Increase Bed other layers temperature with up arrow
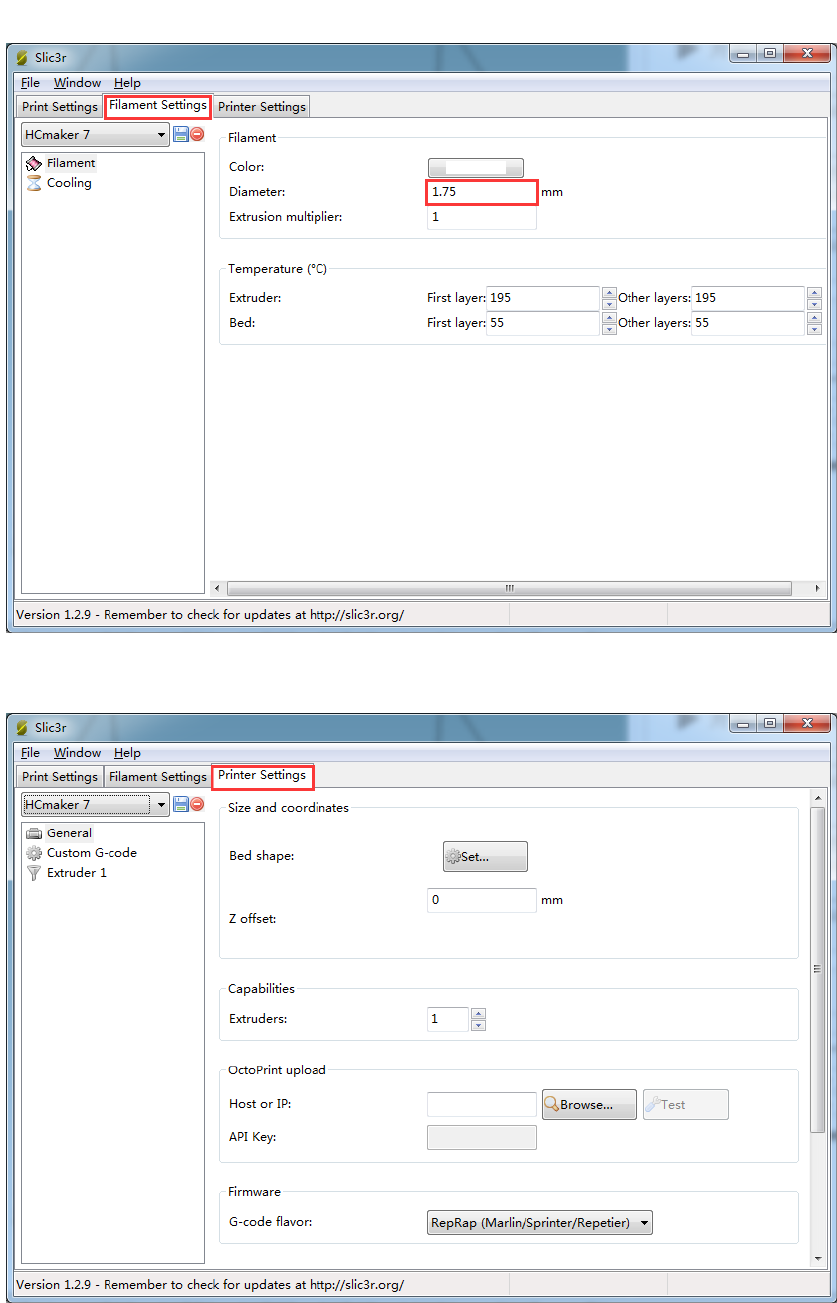The height and width of the screenshot is (1303, 837). (x=814, y=317)
